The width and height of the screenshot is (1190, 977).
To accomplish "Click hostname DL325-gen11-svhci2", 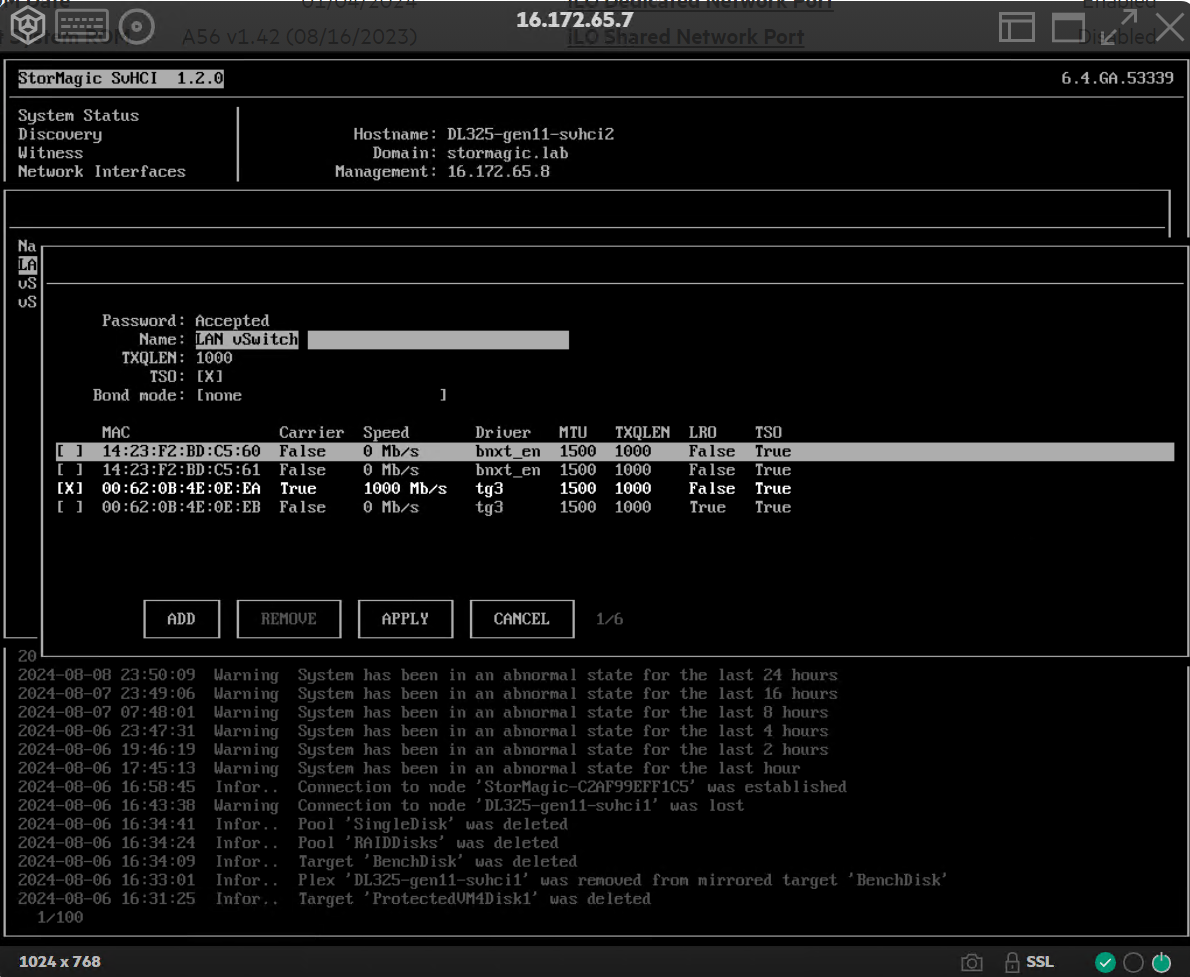I will pyautogui.click(x=530, y=134).
